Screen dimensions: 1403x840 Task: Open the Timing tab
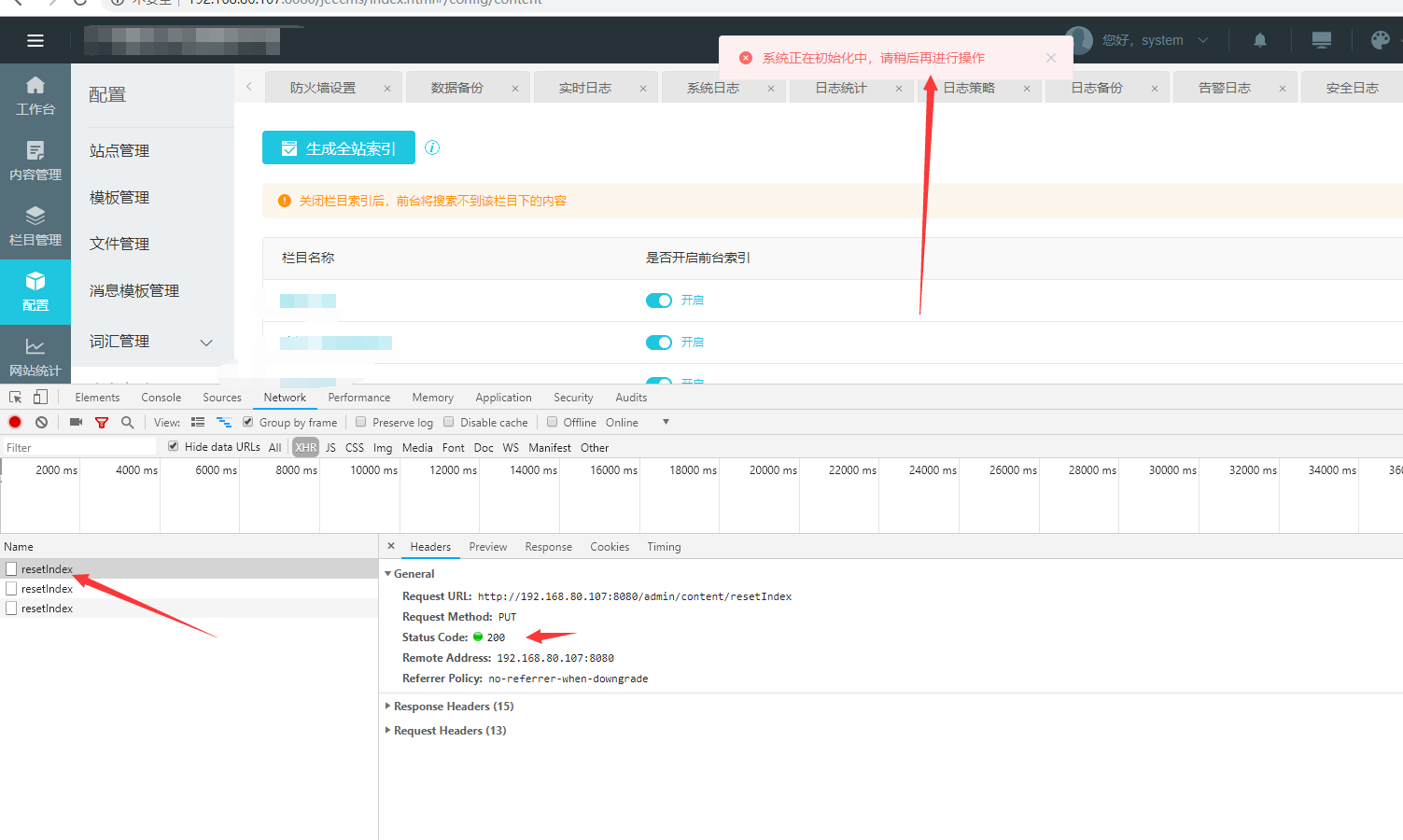pos(665,547)
